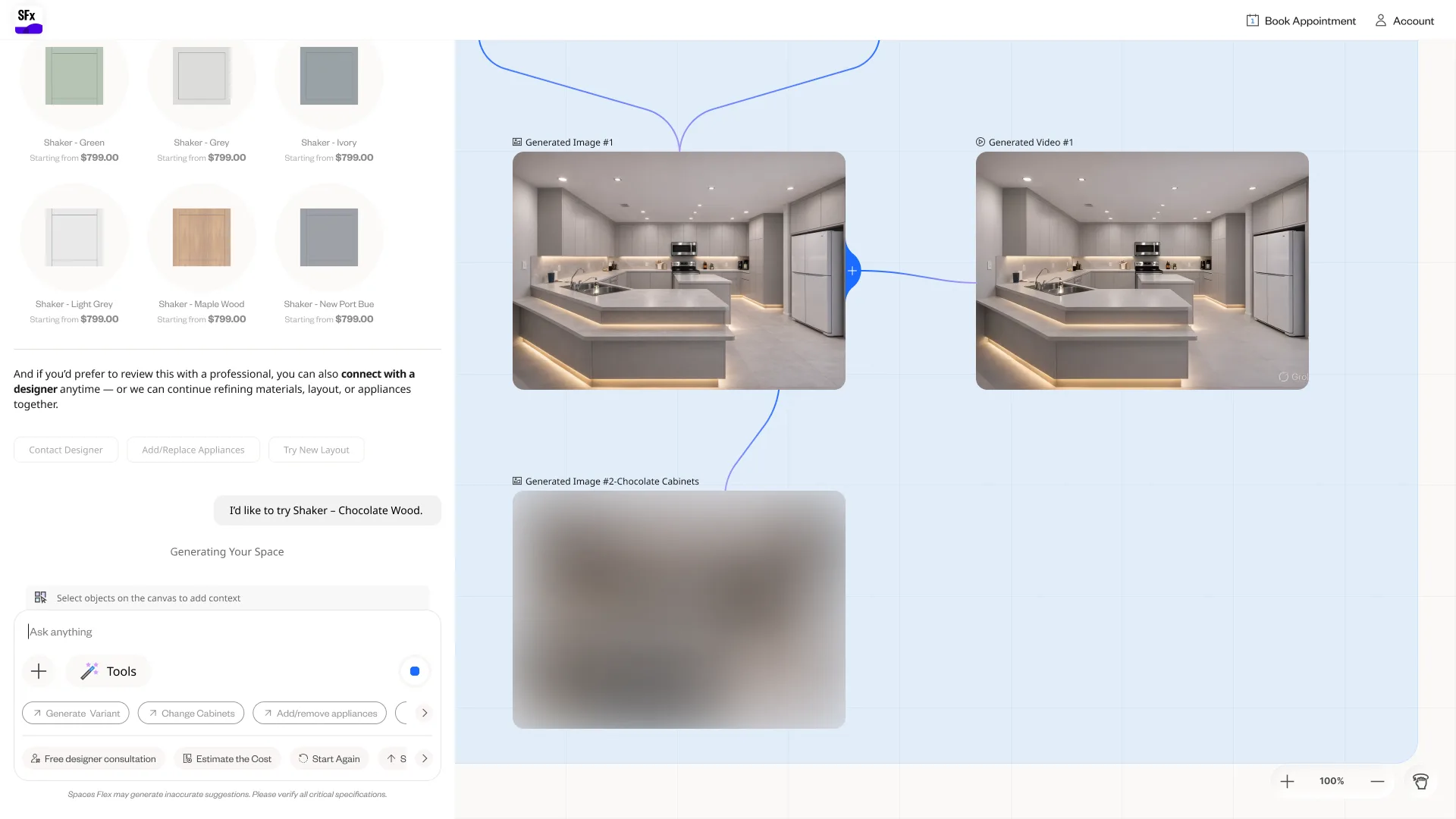Click the Contact Designer button

point(66,450)
